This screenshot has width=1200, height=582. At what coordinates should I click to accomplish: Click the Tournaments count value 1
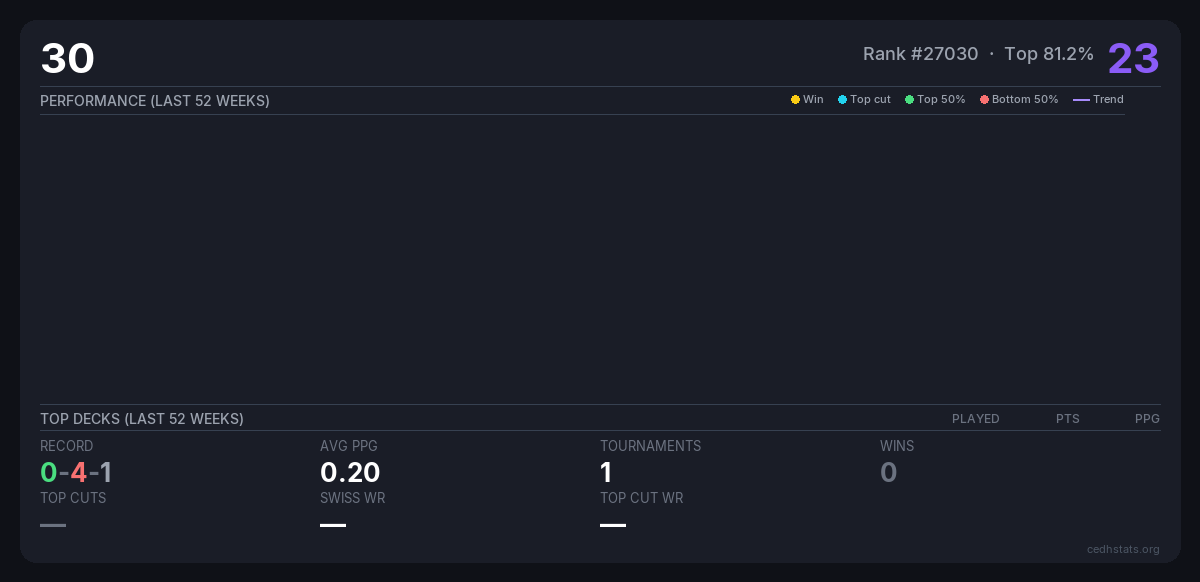[606, 472]
